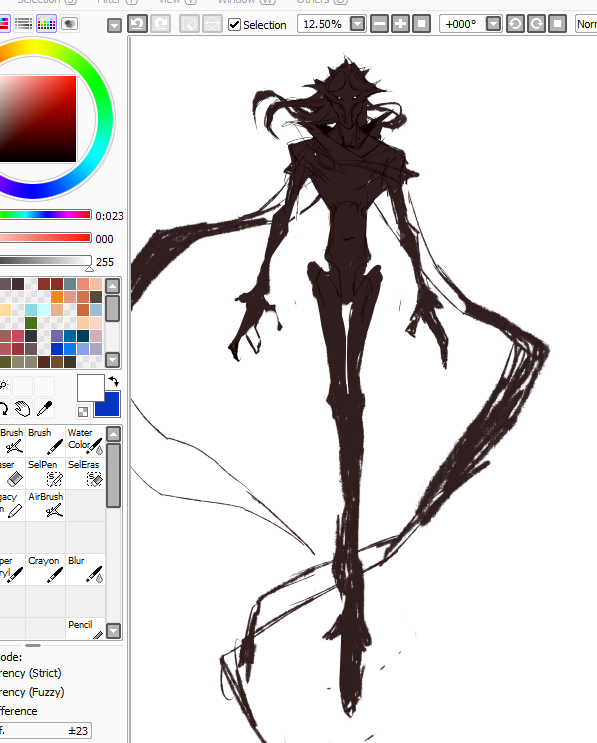Viewport: 597px width, 743px height.
Task: Select the Crayon brush tool
Action: (x=45, y=569)
